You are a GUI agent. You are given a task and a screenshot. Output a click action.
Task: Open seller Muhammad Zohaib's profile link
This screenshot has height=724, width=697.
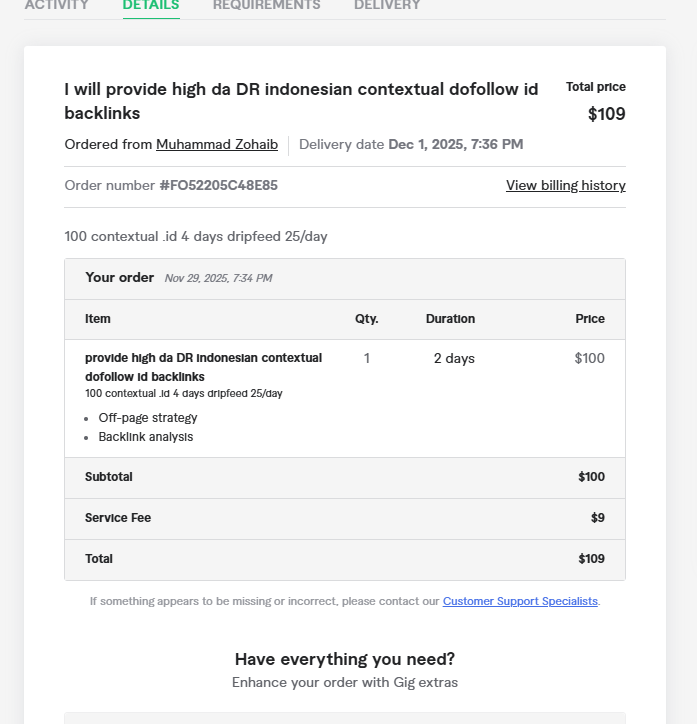(217, 144)
